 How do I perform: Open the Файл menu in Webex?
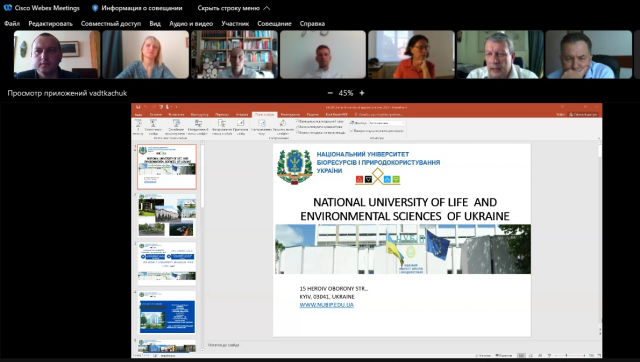(12, 24)
